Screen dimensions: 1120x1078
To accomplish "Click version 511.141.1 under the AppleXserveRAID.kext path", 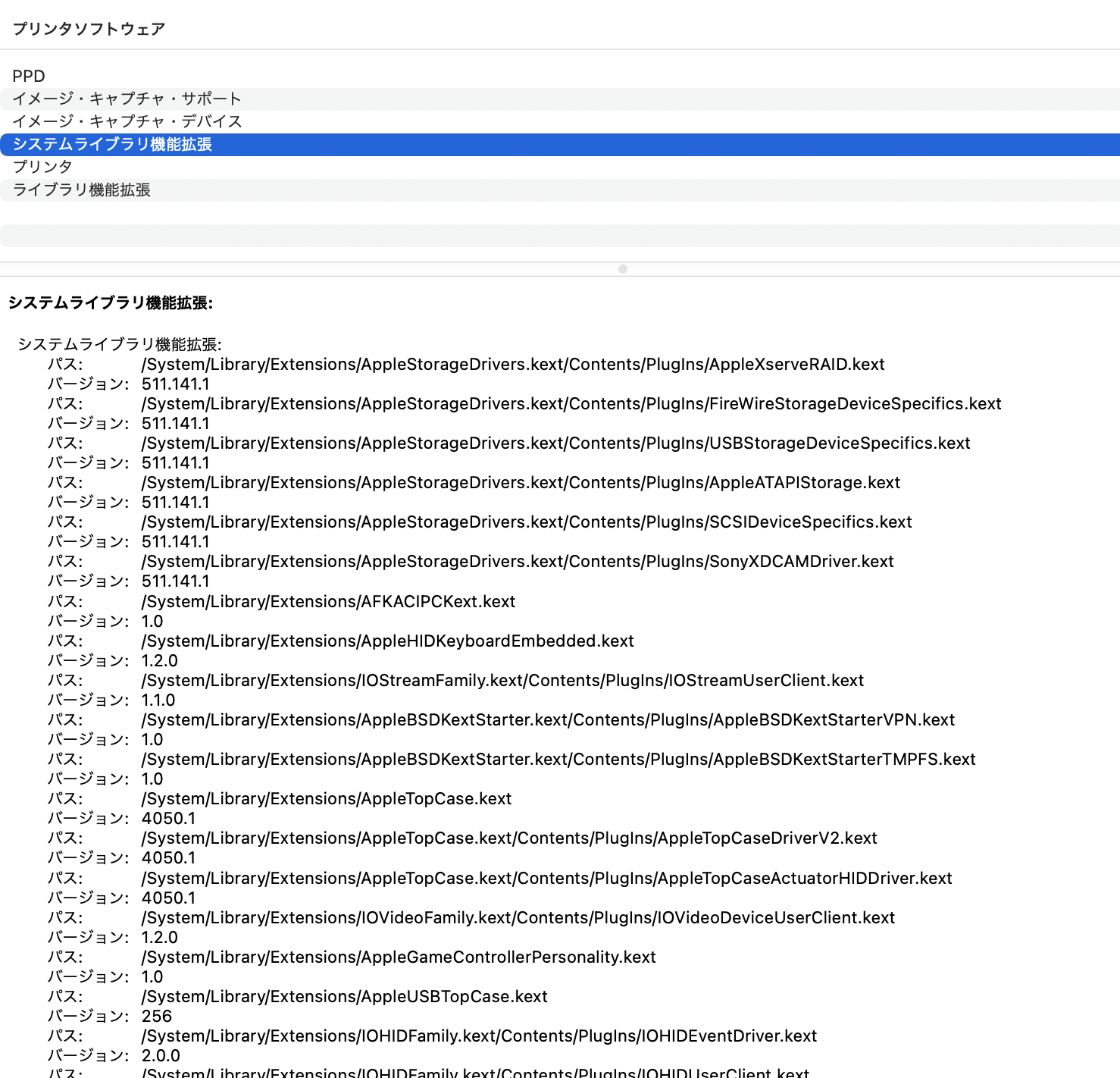I will tap(176, 384).
